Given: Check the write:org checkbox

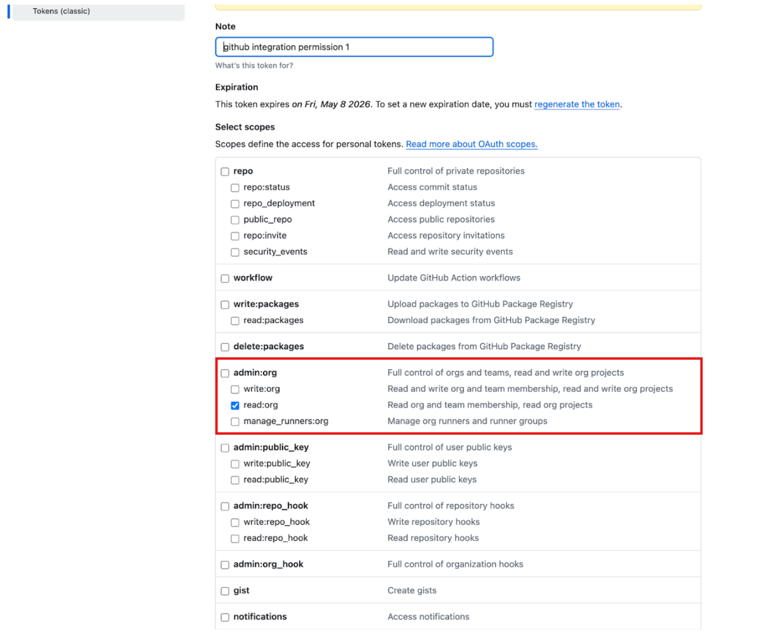Looking at the screenshot, I should (x=235, y=389).
